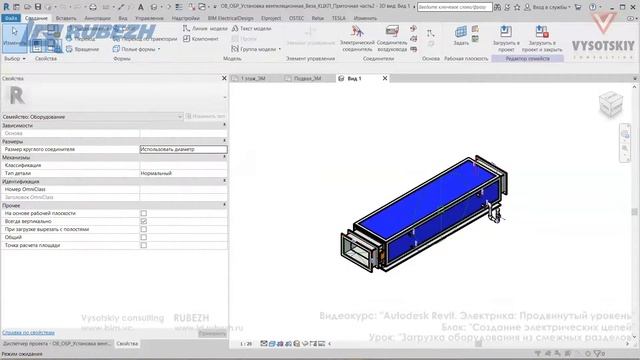640x360 pixels.
Task: Select the Model Line (Линия модели) tool
Action: (x=205, y=29)
